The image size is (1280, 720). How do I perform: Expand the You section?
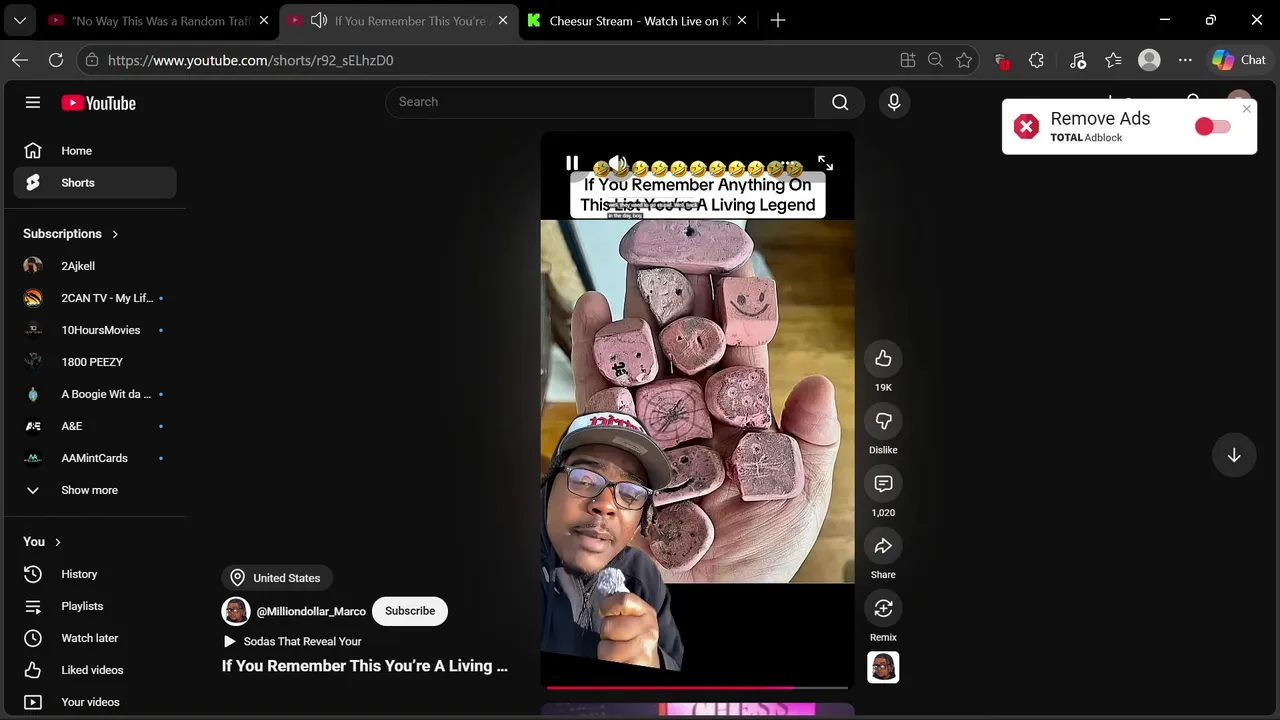tap(42, 542)
